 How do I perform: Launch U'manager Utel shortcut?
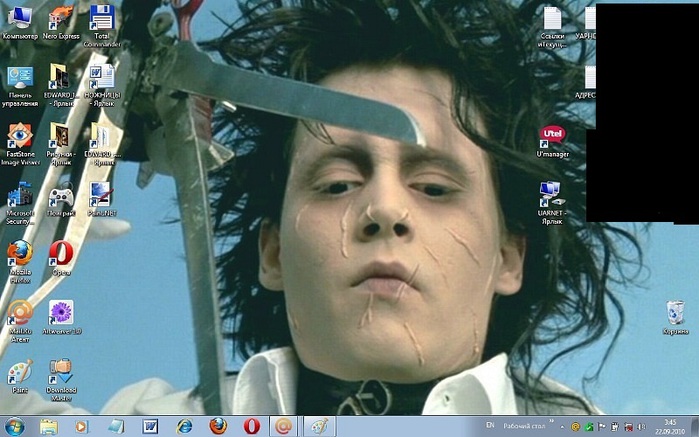click(552, 141)
